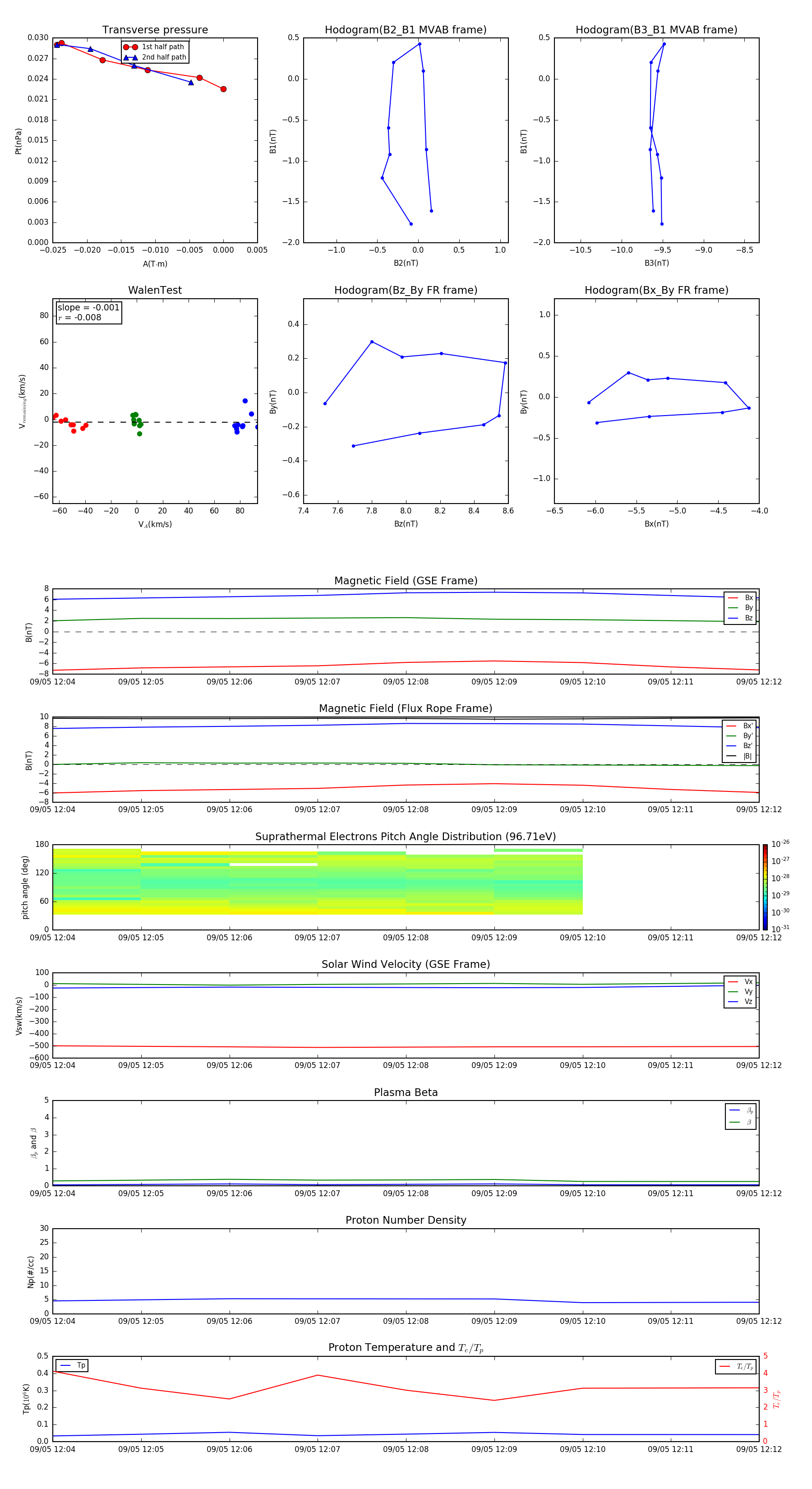This screenshot has width=812, height=1489.
Task: Click the 'Tp' legend entry in temperature plot
Action: tap(72, 1365)
